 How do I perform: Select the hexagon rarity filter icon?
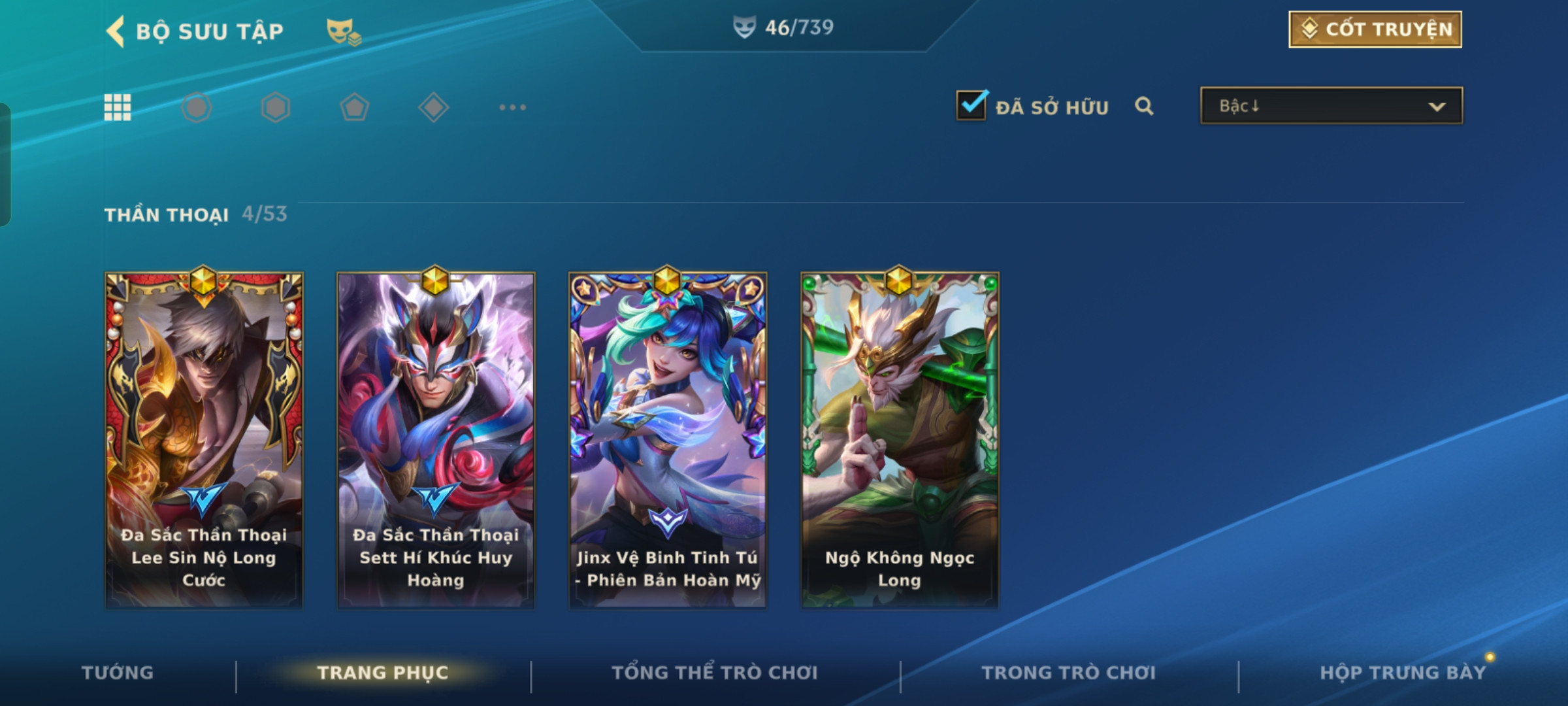point(275,107)
